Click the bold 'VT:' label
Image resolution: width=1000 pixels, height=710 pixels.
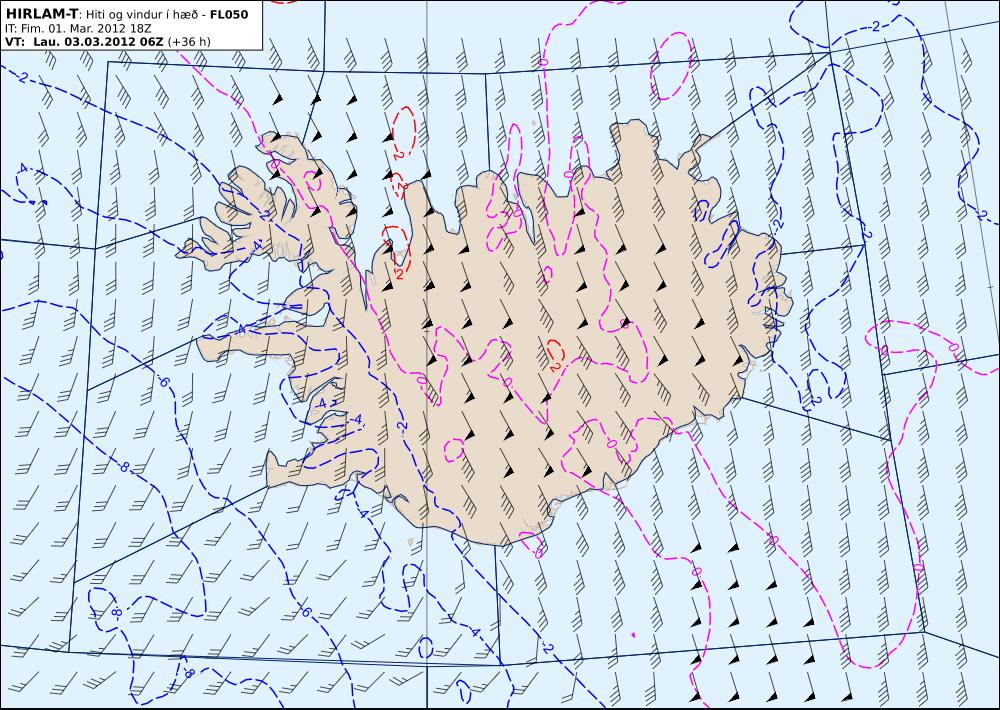click(15, 41)
